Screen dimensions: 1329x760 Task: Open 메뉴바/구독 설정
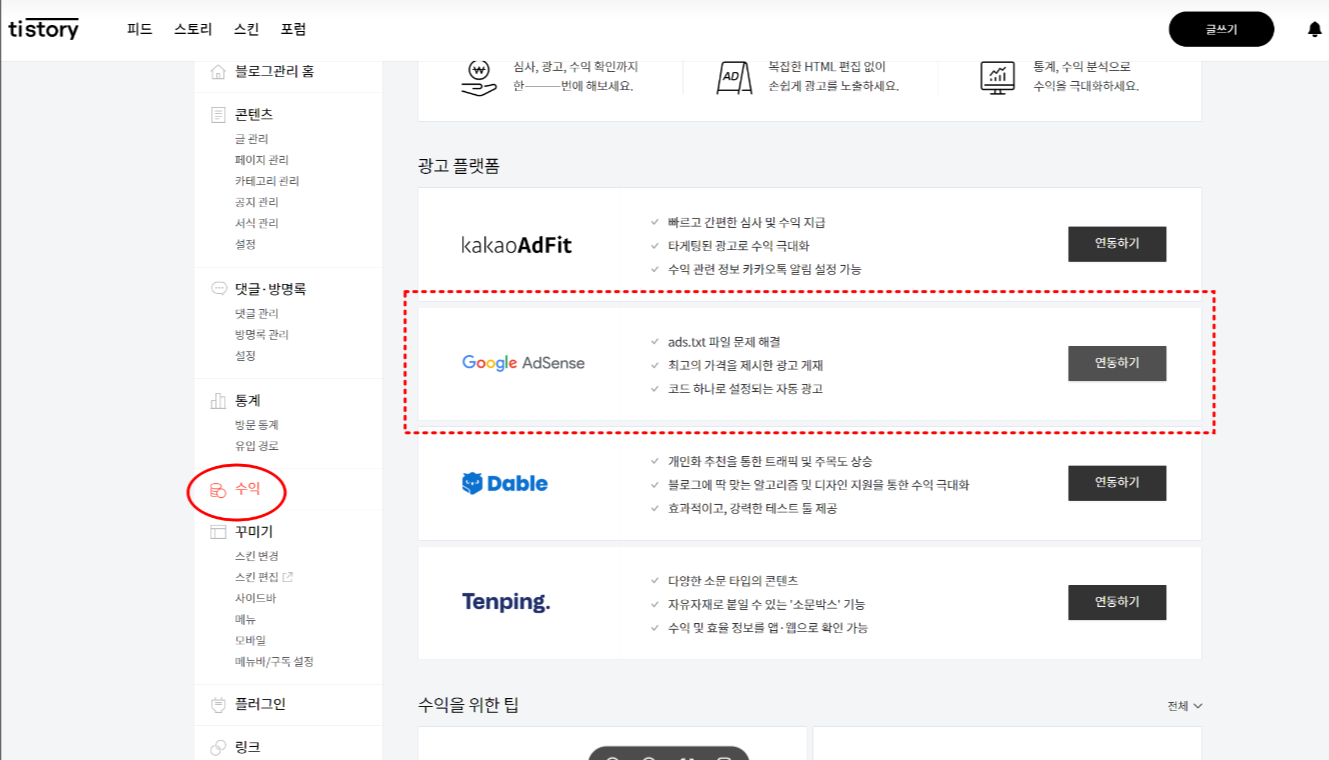tap(274, 661)
